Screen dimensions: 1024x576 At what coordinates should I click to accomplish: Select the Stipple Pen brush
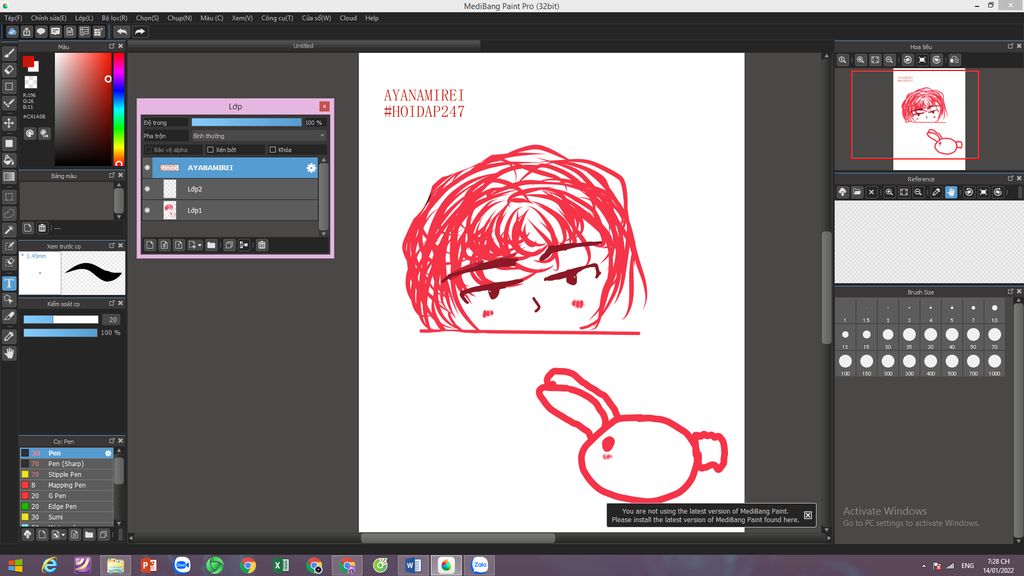[x=66, y=475]
